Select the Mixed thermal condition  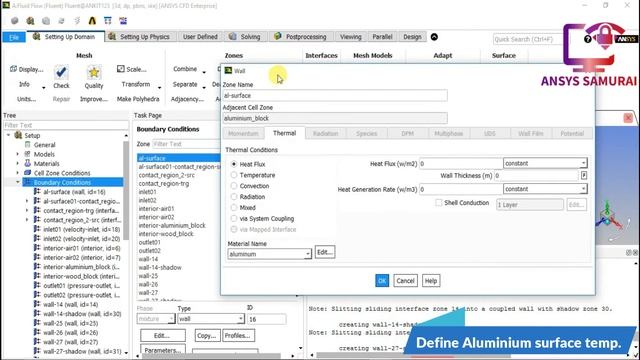pos(233,208)
